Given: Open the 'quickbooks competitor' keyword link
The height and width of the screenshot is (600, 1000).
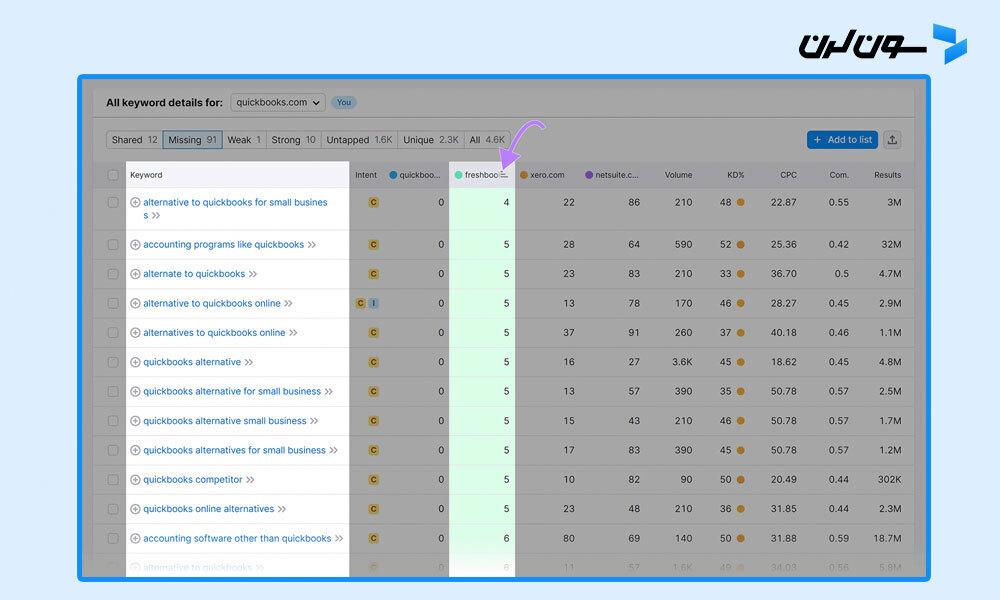Looking at the screenshot, I should 193,479.
